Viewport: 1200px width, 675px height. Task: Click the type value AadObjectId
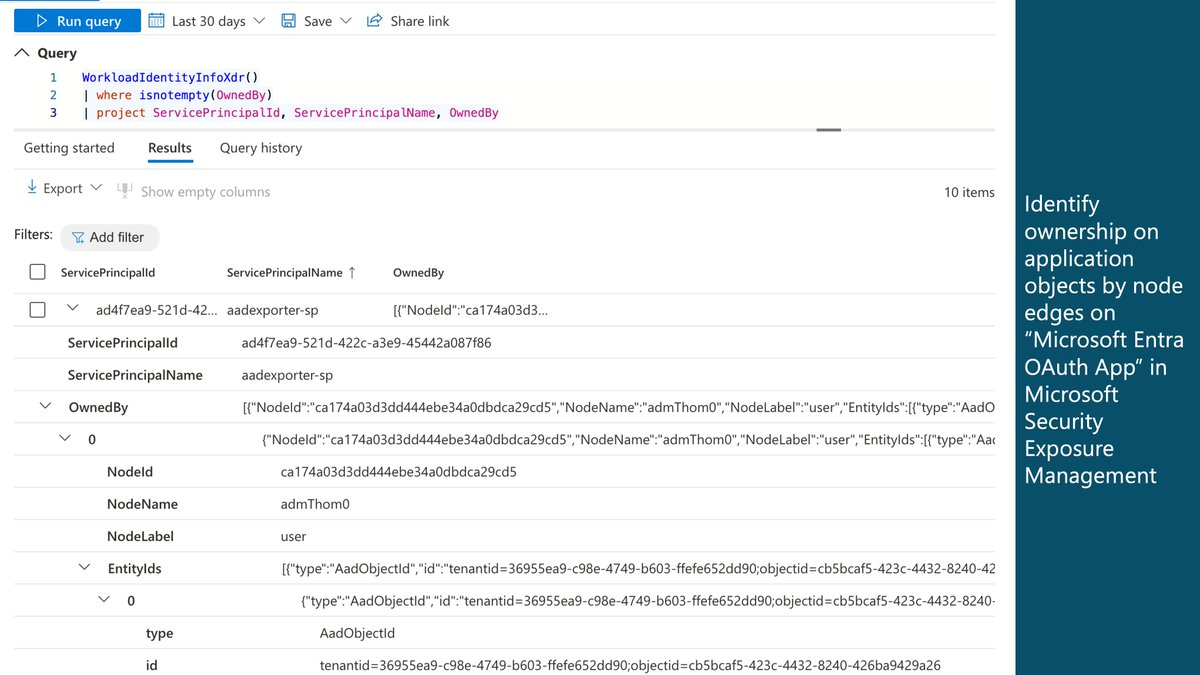(358, 633)
